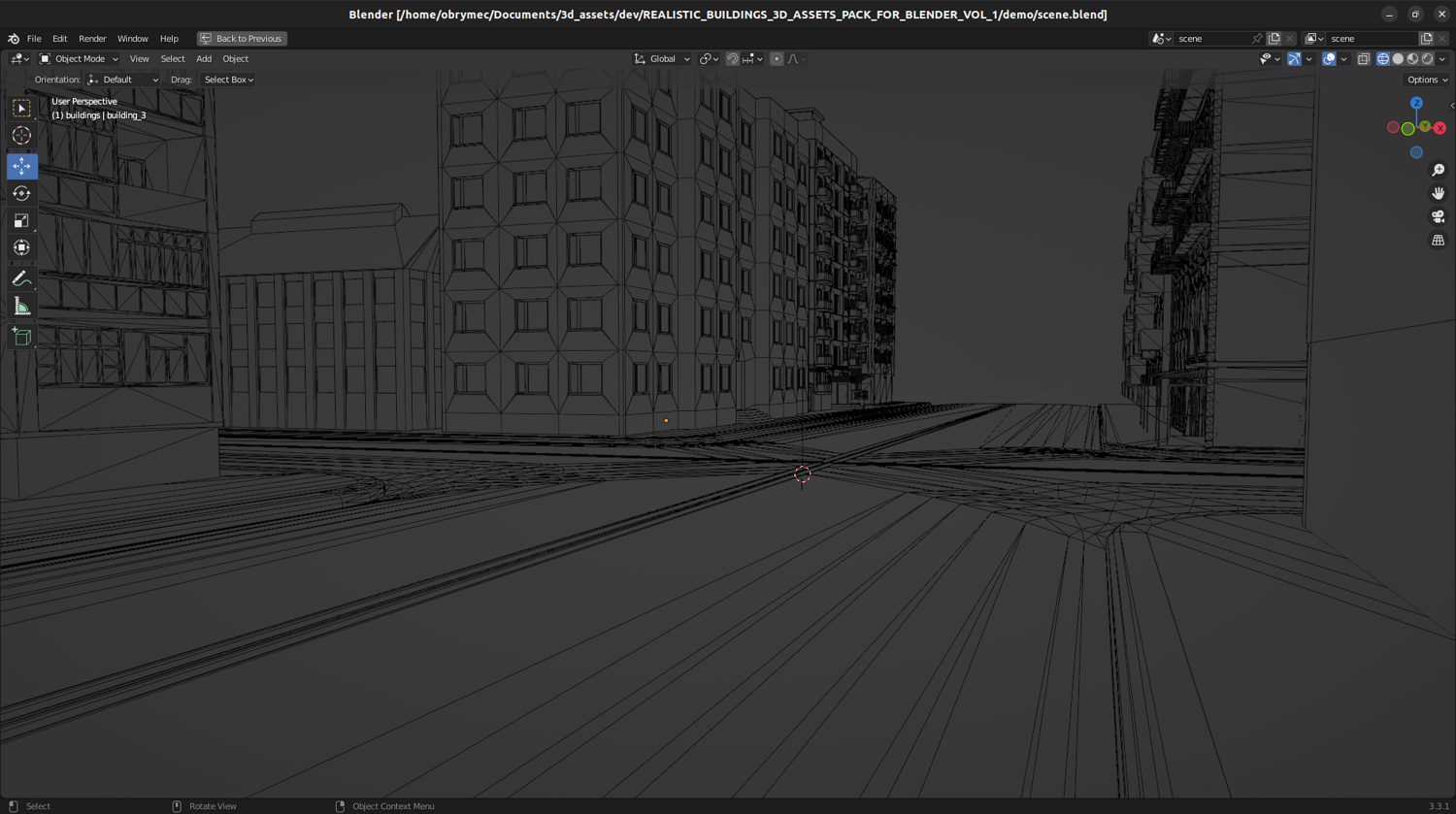Viewport: 1456px width, 814px height.
Task: Click the pan view hand gizmo
Action: [x=1438, y=193]
